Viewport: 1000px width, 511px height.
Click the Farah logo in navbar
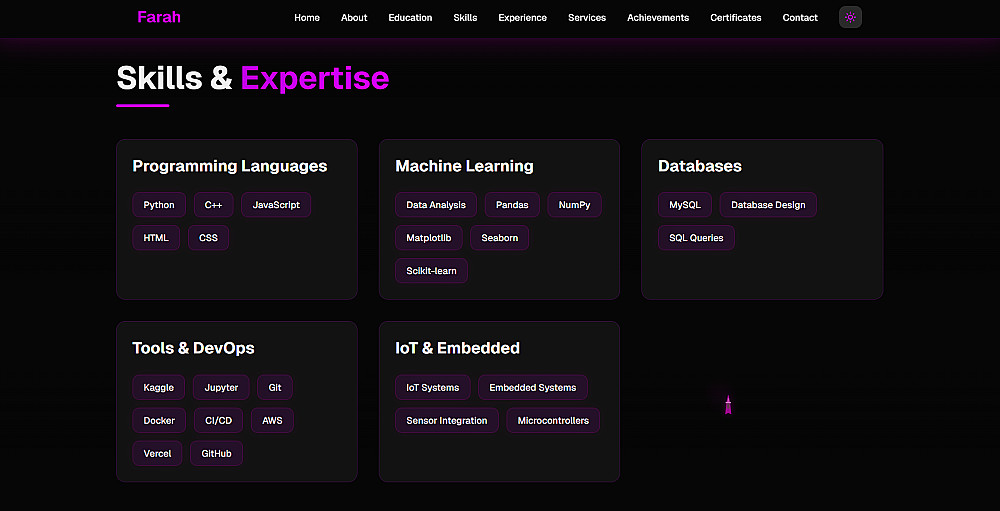pos(159,17)
